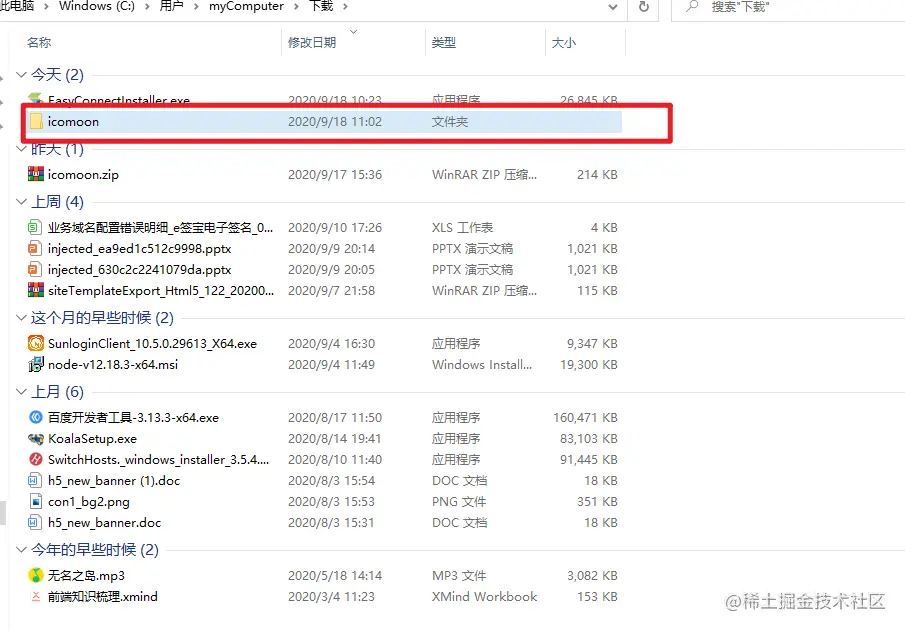Click the icomoon.zip WinRAR archive icon
This screenshot has height=631, width=905.
36,174
